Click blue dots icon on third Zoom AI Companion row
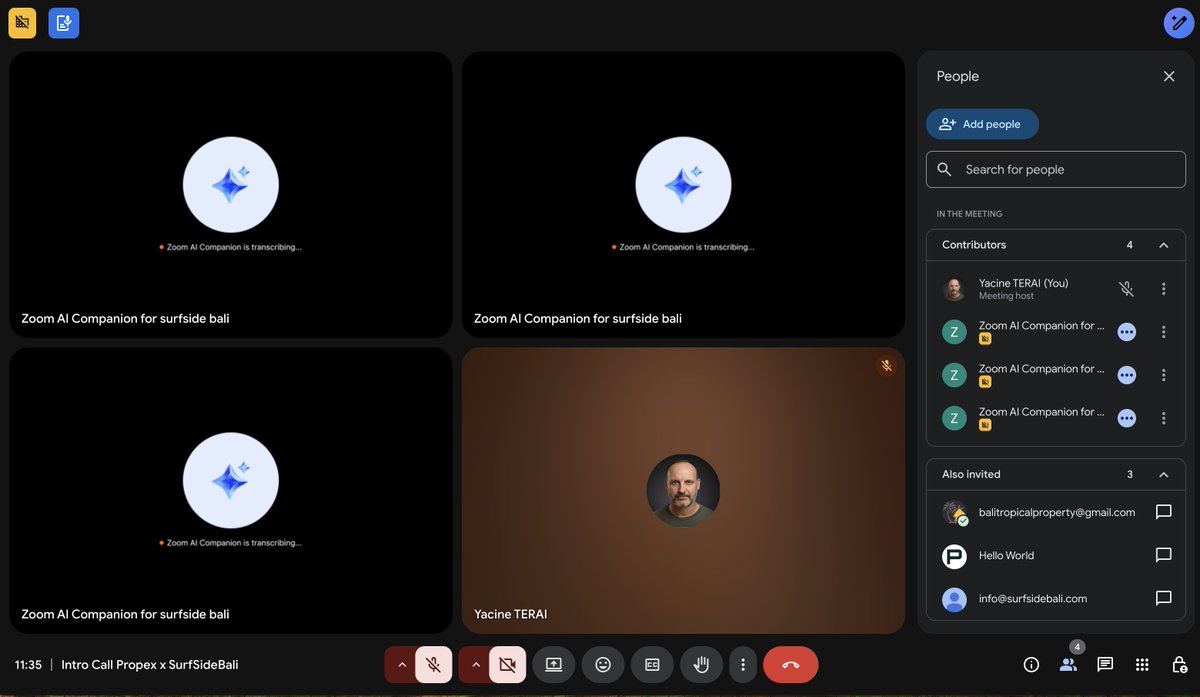Image resolution: width=1200 pixels, height=697 pixels. tap(1126, 418)
